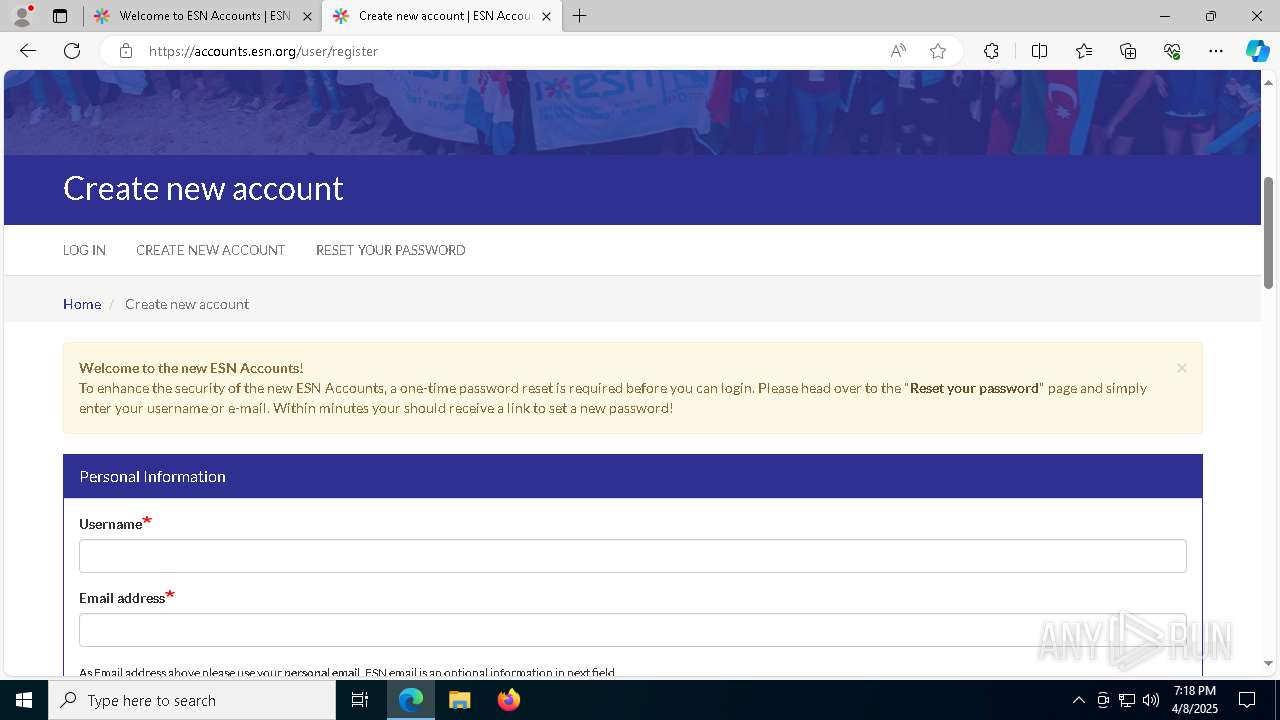
Task: Open volume control tray icon
Action: click(x=1151, y=700)
